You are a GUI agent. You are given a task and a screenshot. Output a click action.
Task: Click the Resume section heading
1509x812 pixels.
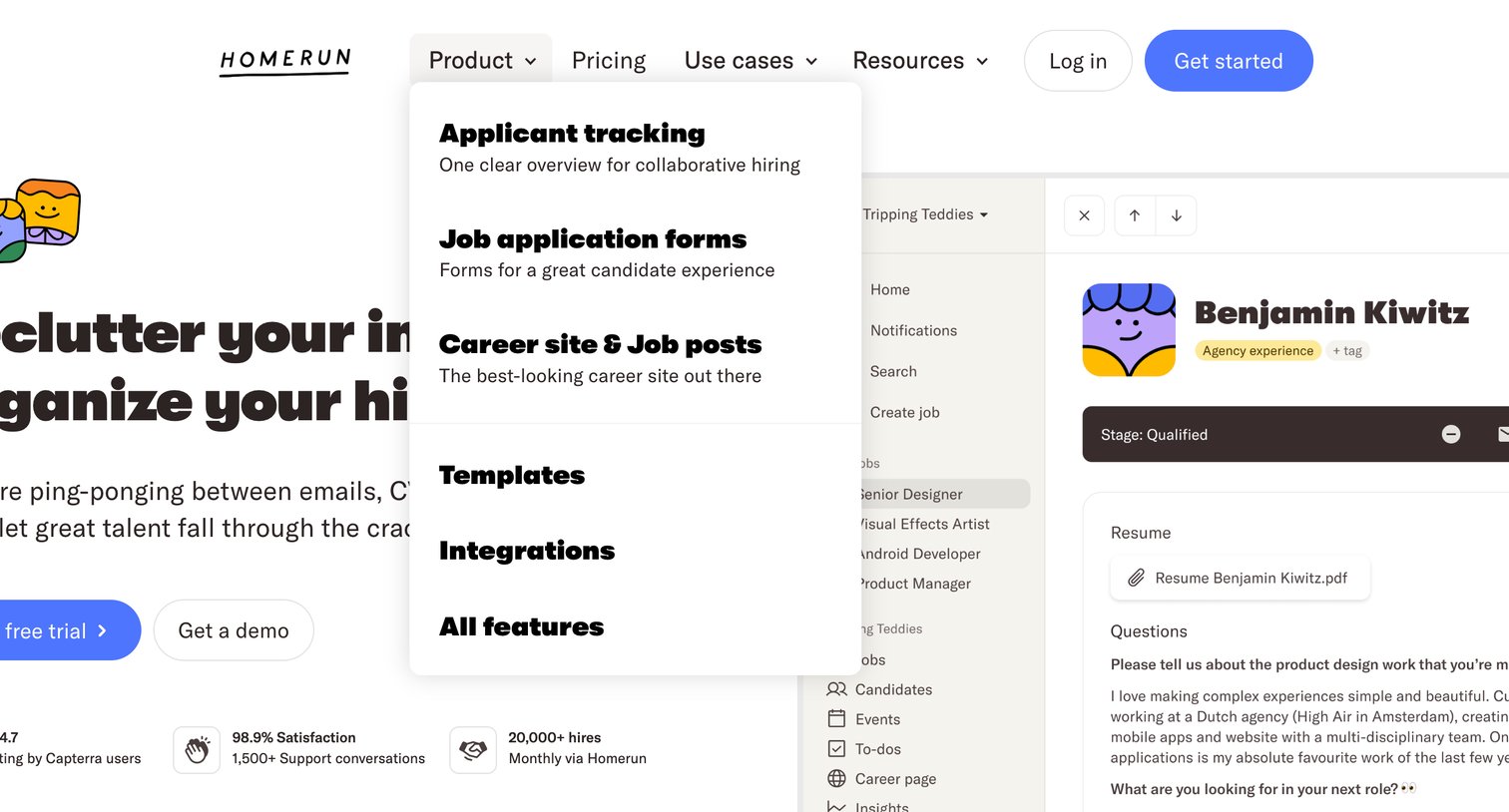click(1141, 533)
